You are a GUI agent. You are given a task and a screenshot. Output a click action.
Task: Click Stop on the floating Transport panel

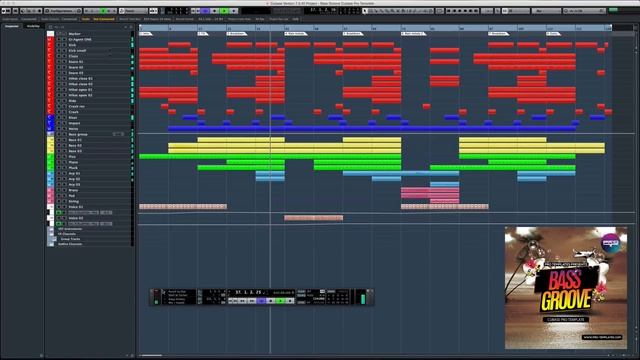271,300
